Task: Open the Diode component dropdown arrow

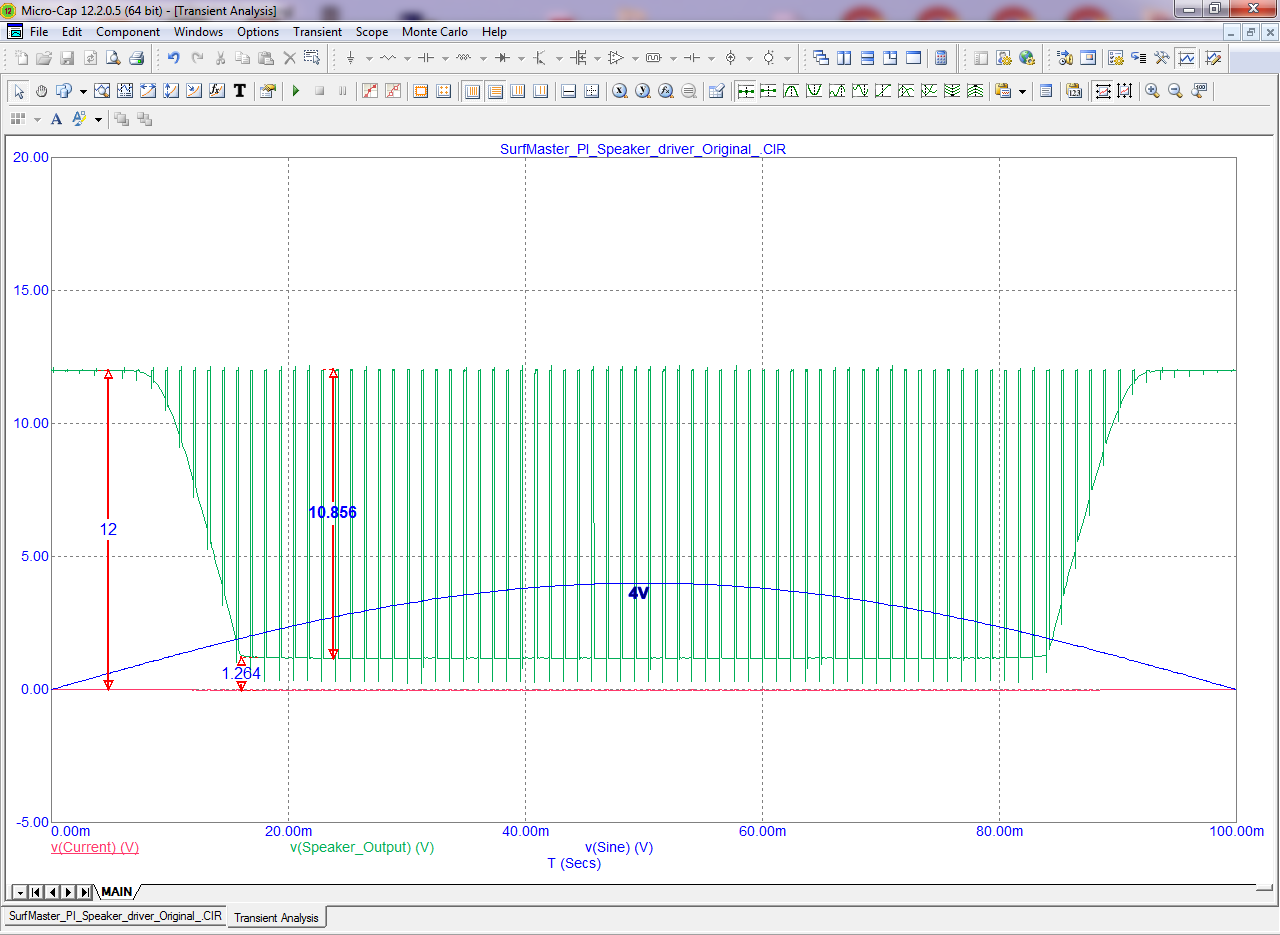Action: point(521,58)
